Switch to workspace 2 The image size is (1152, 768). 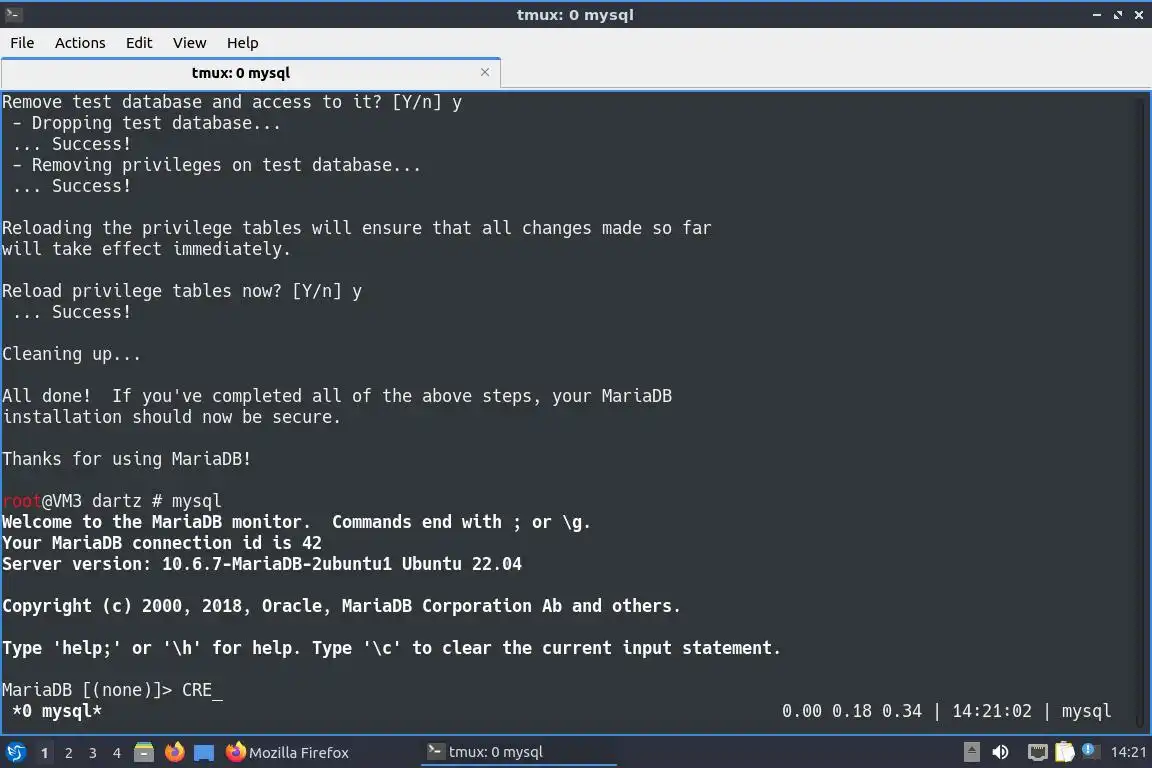(68, 753)
